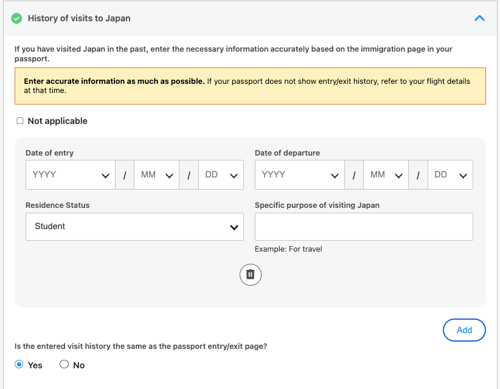Open the Date of entry day dropdown
Screen dimensions: 500x389
pos(221,175)
